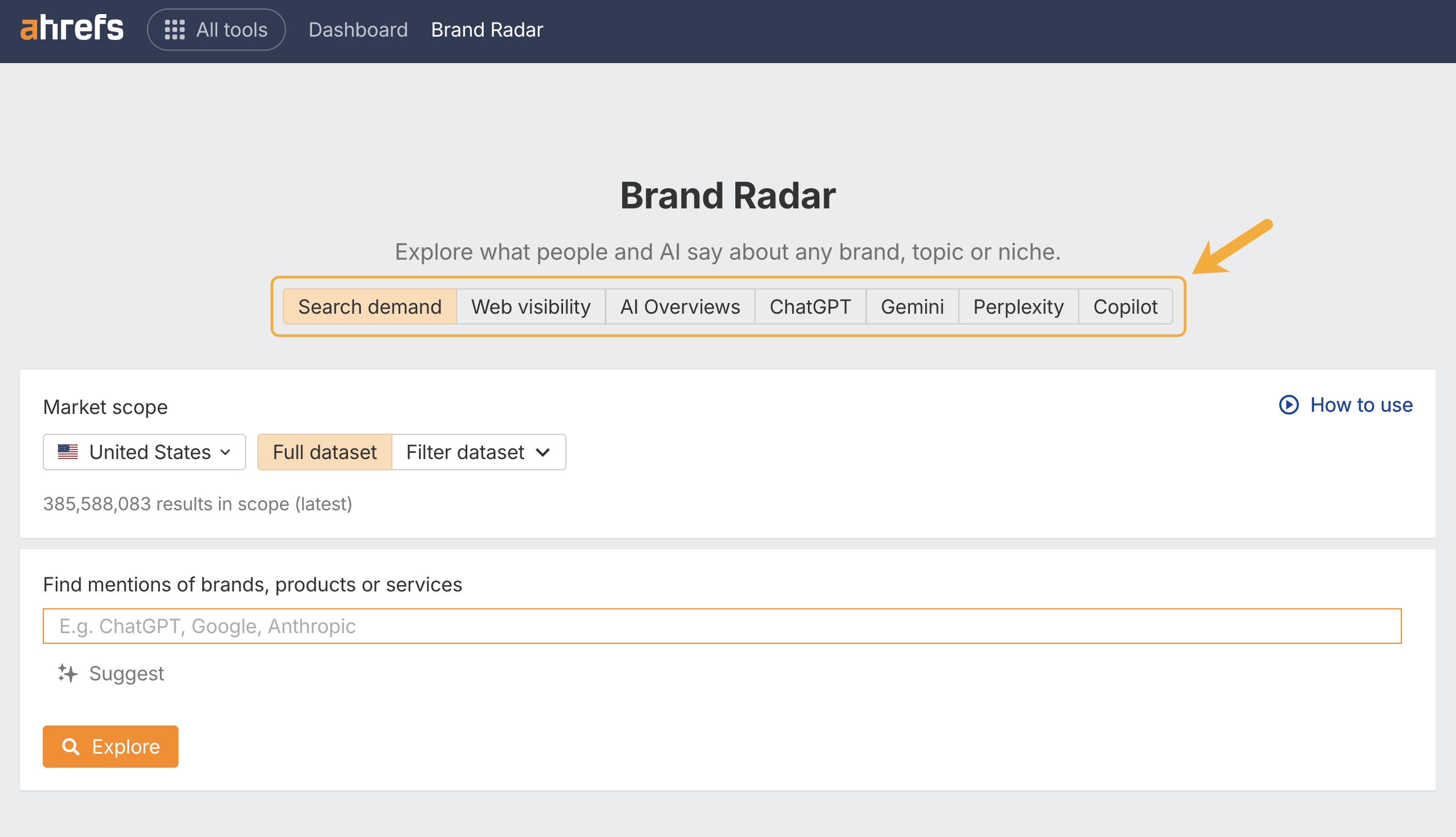Image resolution: width=1456 pixels, height=837 pixels.
Task: Click the results in scope count text
Action: coord(198,504)
